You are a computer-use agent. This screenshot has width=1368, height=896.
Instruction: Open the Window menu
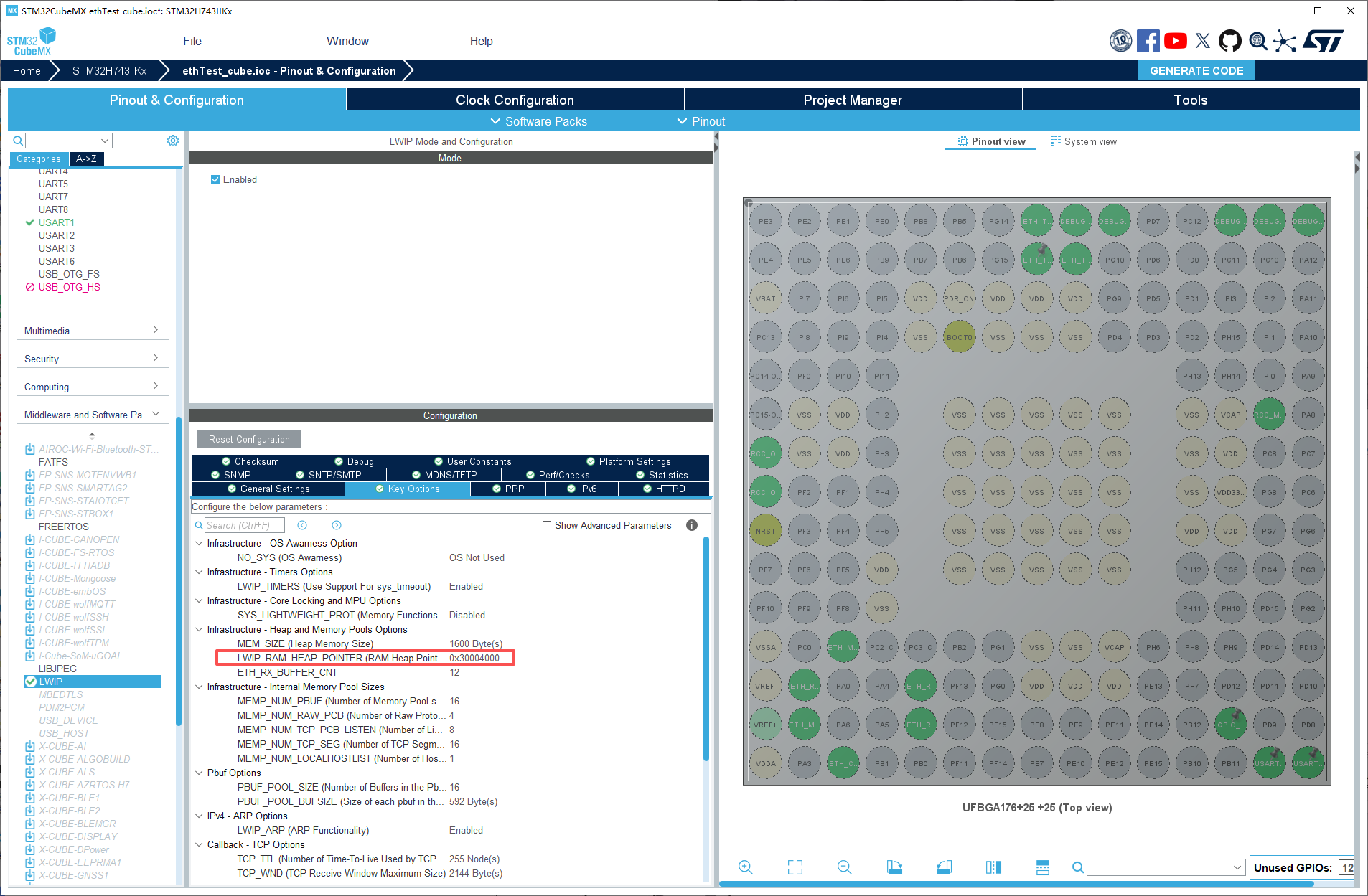(347, 41)
